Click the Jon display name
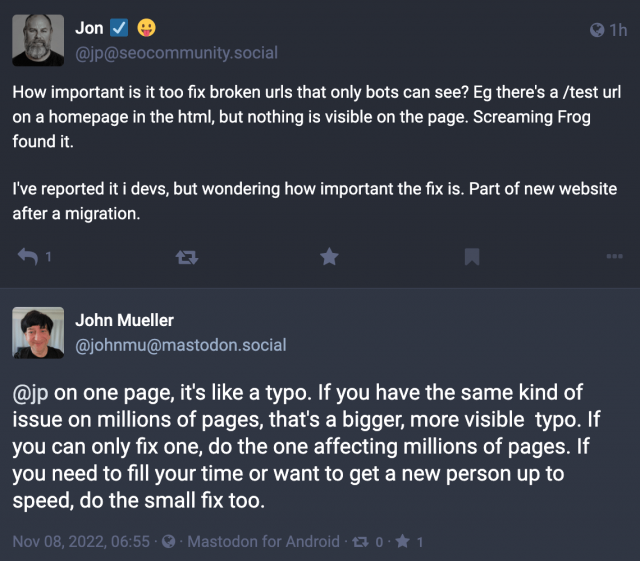640x561 pixels. coord(90,29)
